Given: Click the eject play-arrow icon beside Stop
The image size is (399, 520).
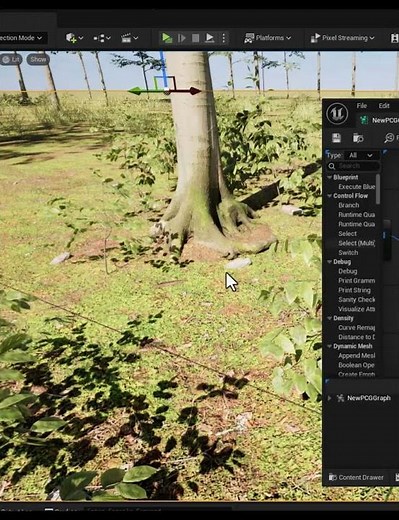Looking at the screenshot, I should point(210,38).
